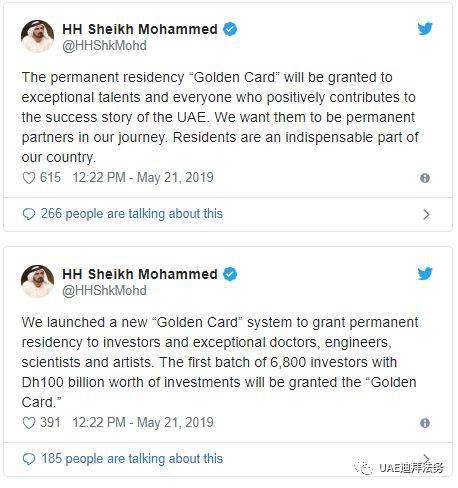
Task: Click speech bubble icon beside 185 people
Action: (29, 459)
